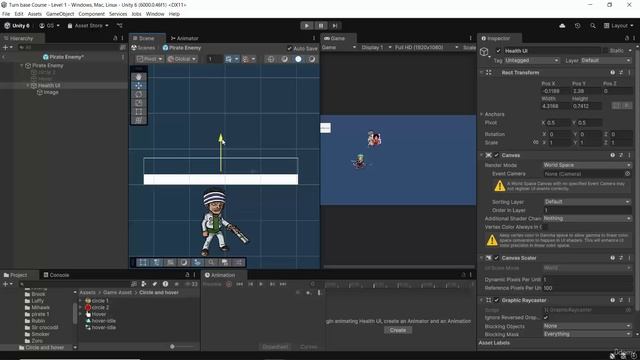Open the Sorting Layer dropdown
Screen dimensions: 640x360
pyautogui.click(x=587, y=202)
